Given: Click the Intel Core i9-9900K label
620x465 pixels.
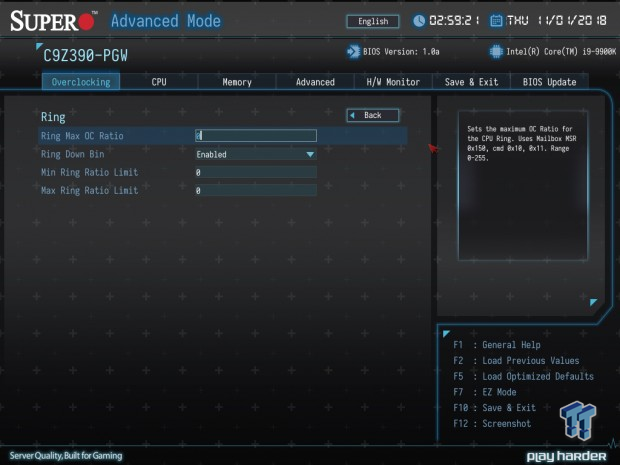Looking at the screenshot, I should coord(561,52).
